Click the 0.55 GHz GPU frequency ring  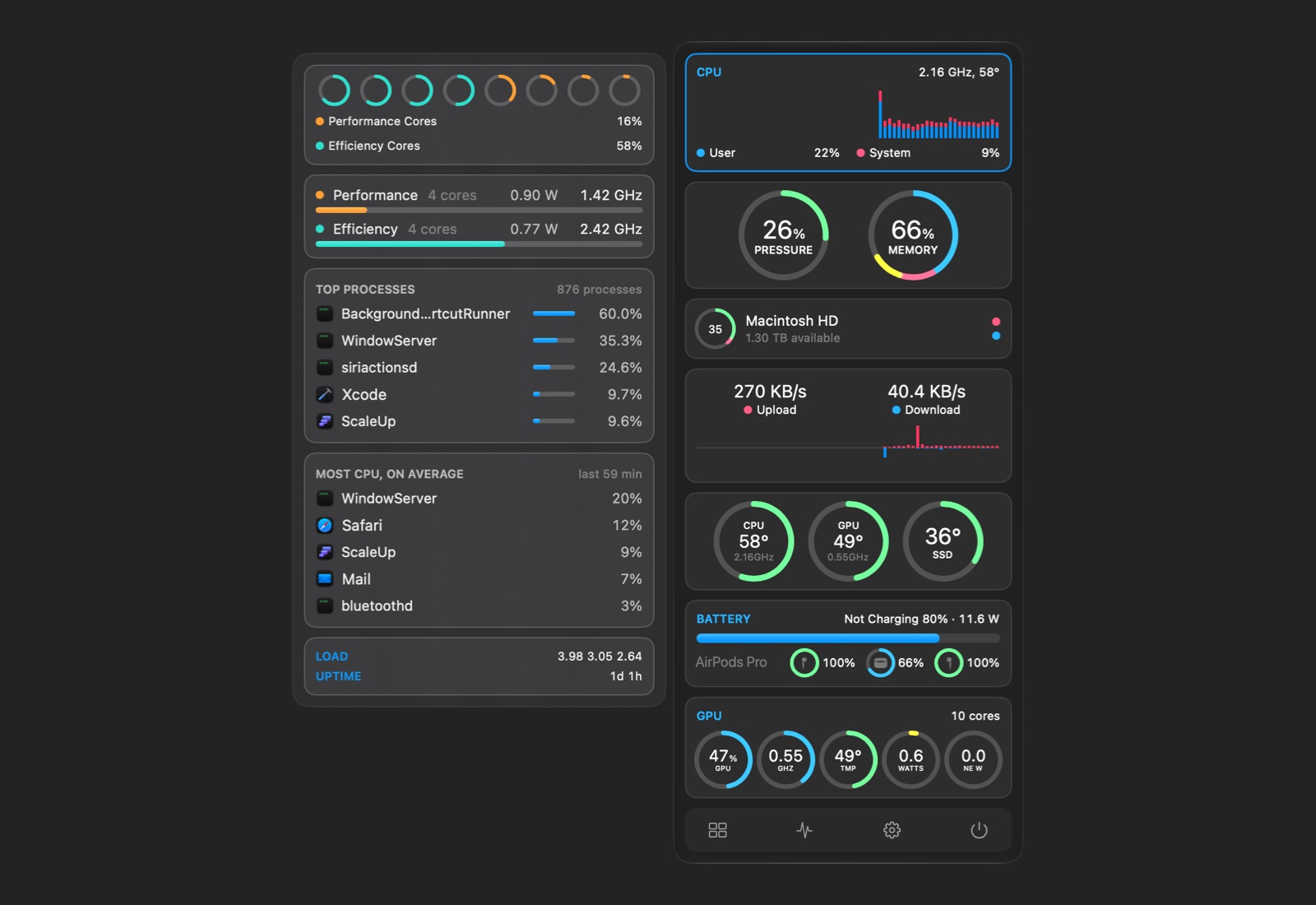click(785, 759)
